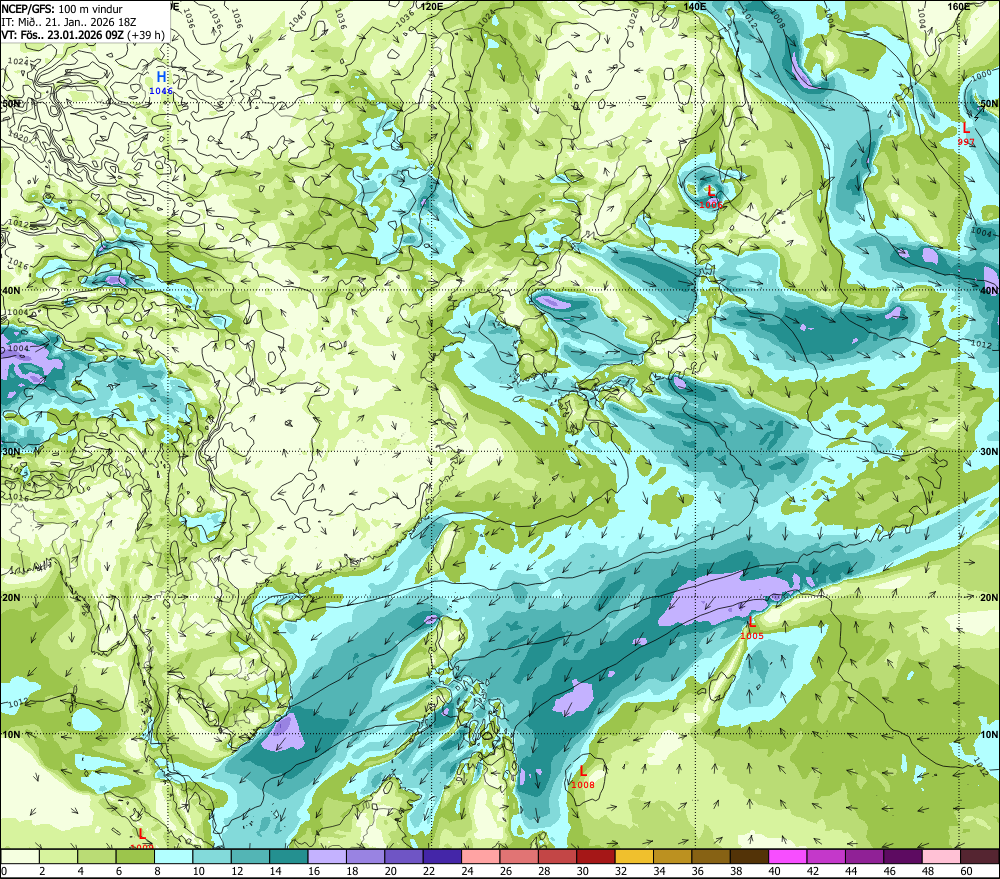Image resolution: width=1000 pixels, height=879 pixels.
Task: Pick the light cyan swatch between 8 and 10
Action: (173, 856)
